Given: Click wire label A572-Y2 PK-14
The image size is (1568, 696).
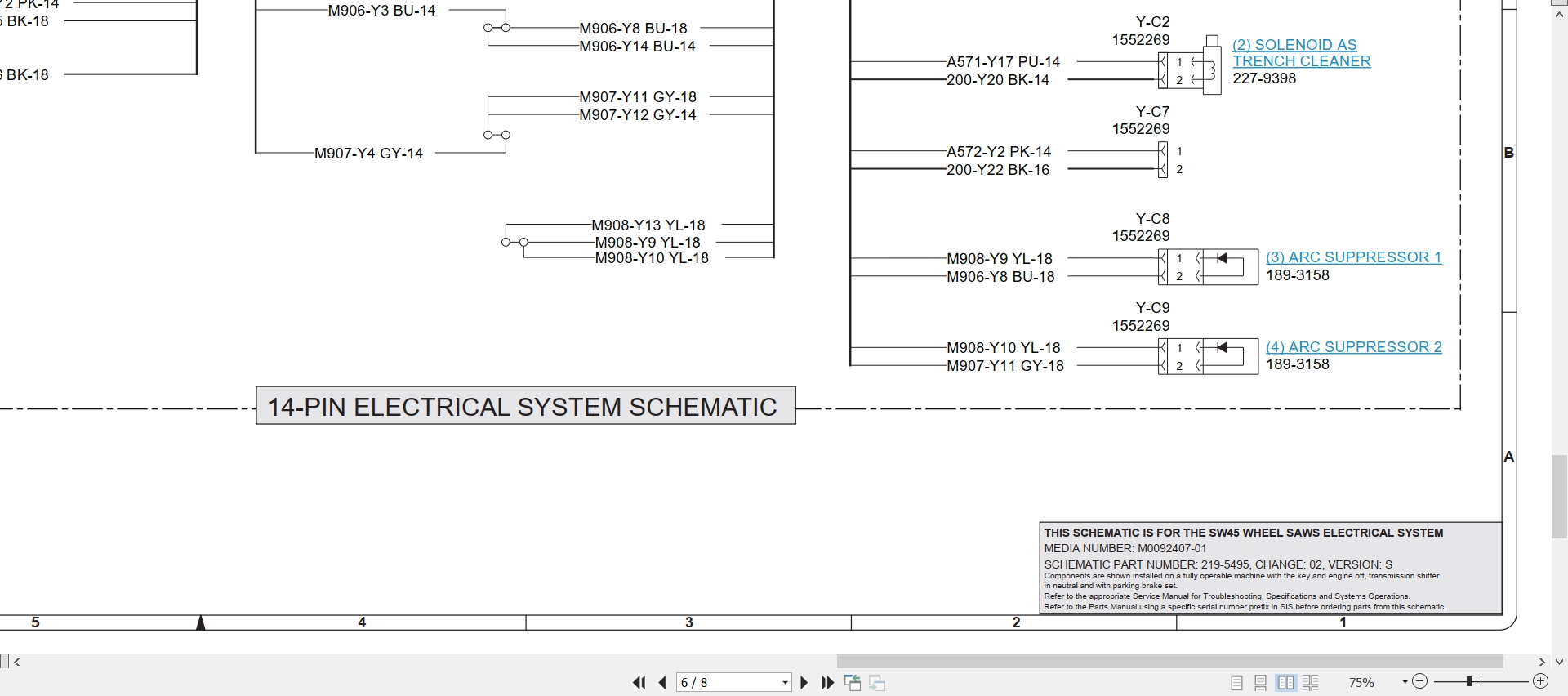Looking at the screenshot, I should point(999,152).
